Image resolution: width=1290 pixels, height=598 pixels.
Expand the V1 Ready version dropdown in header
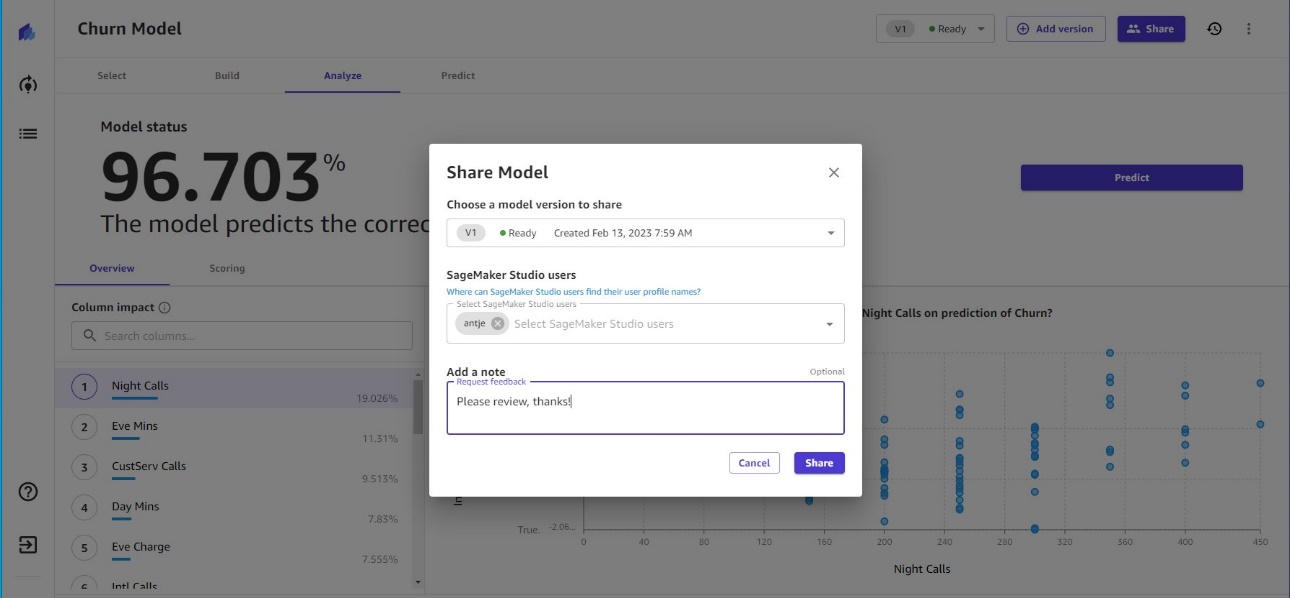click(x=936, y=29)
